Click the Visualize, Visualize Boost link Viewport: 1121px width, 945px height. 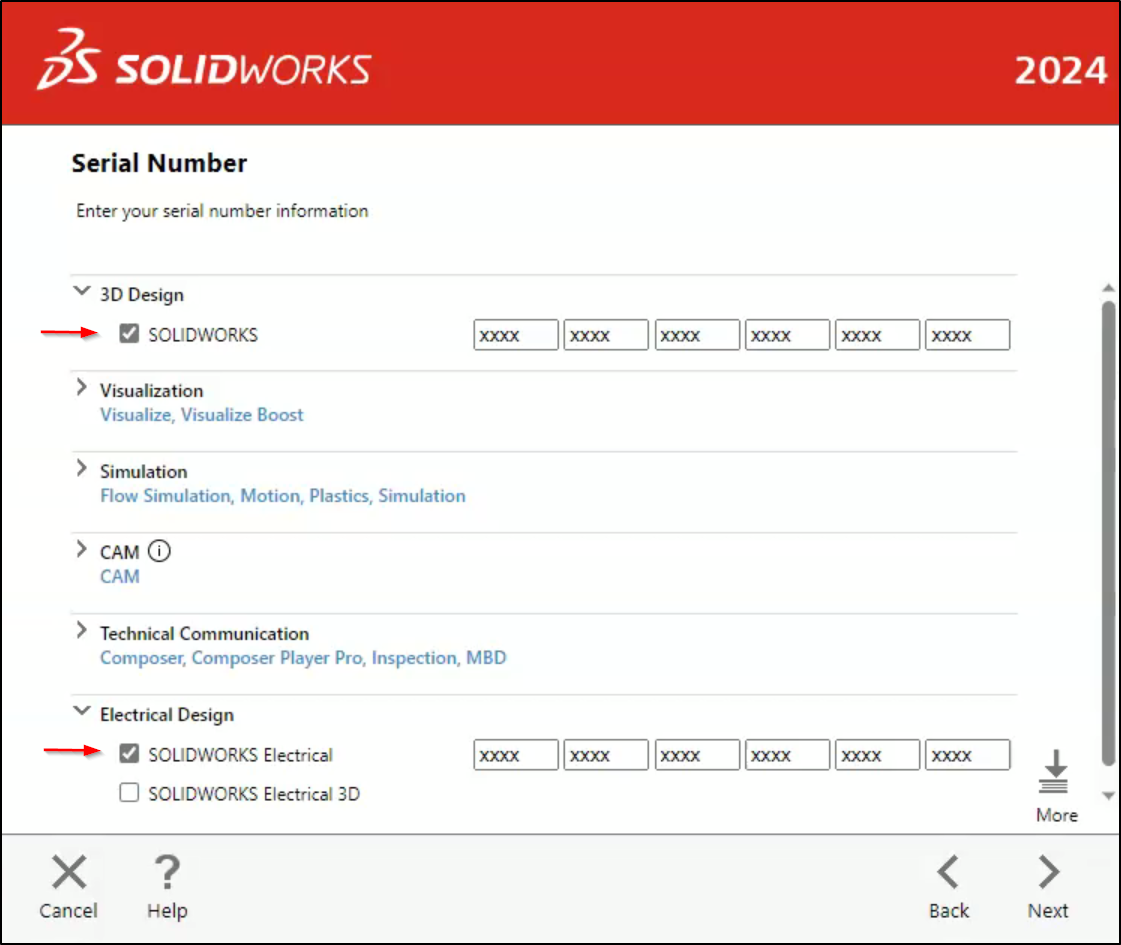pos(202,415)
